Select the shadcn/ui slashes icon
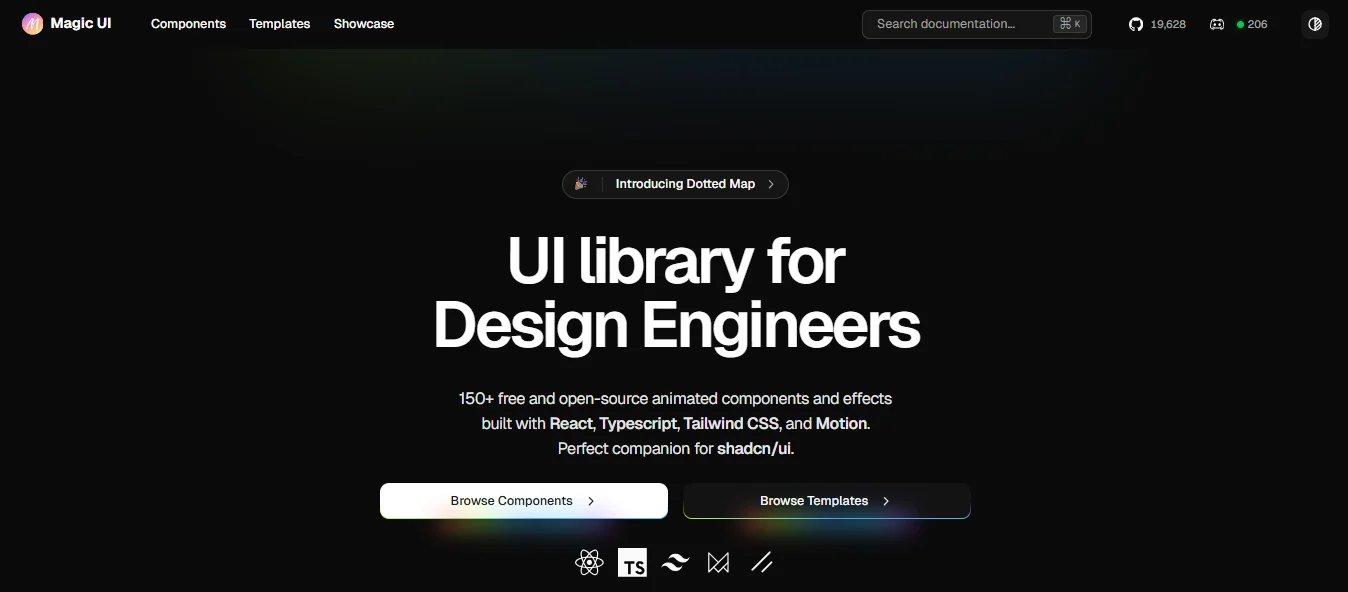1348x592 pixels. click(762, 562)
